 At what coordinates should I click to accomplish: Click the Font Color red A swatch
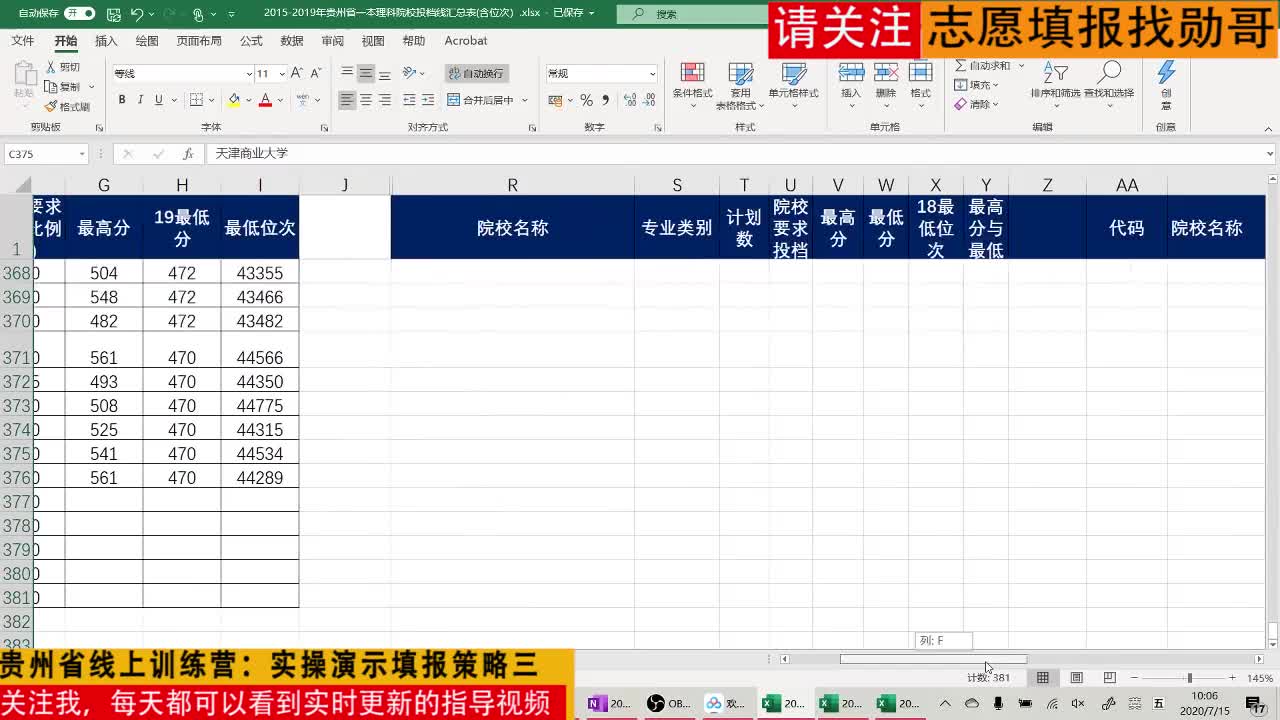click(265, 100)
